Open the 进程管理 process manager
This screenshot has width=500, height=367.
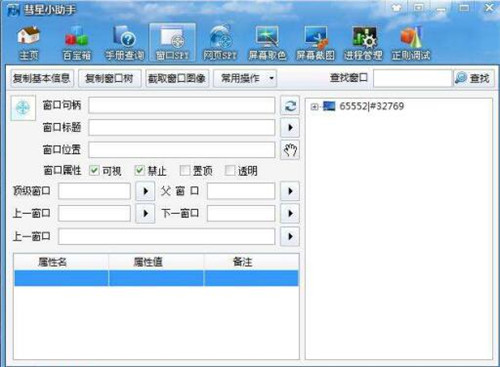(x=363, y=43)
